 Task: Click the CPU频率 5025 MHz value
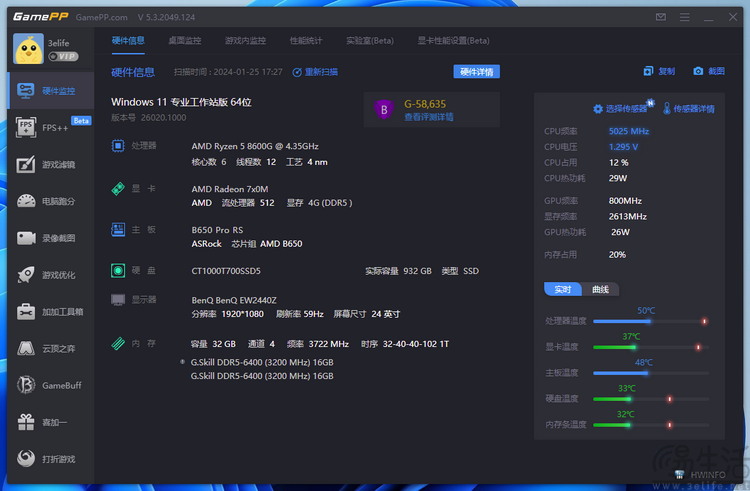(x=629, y=131)
